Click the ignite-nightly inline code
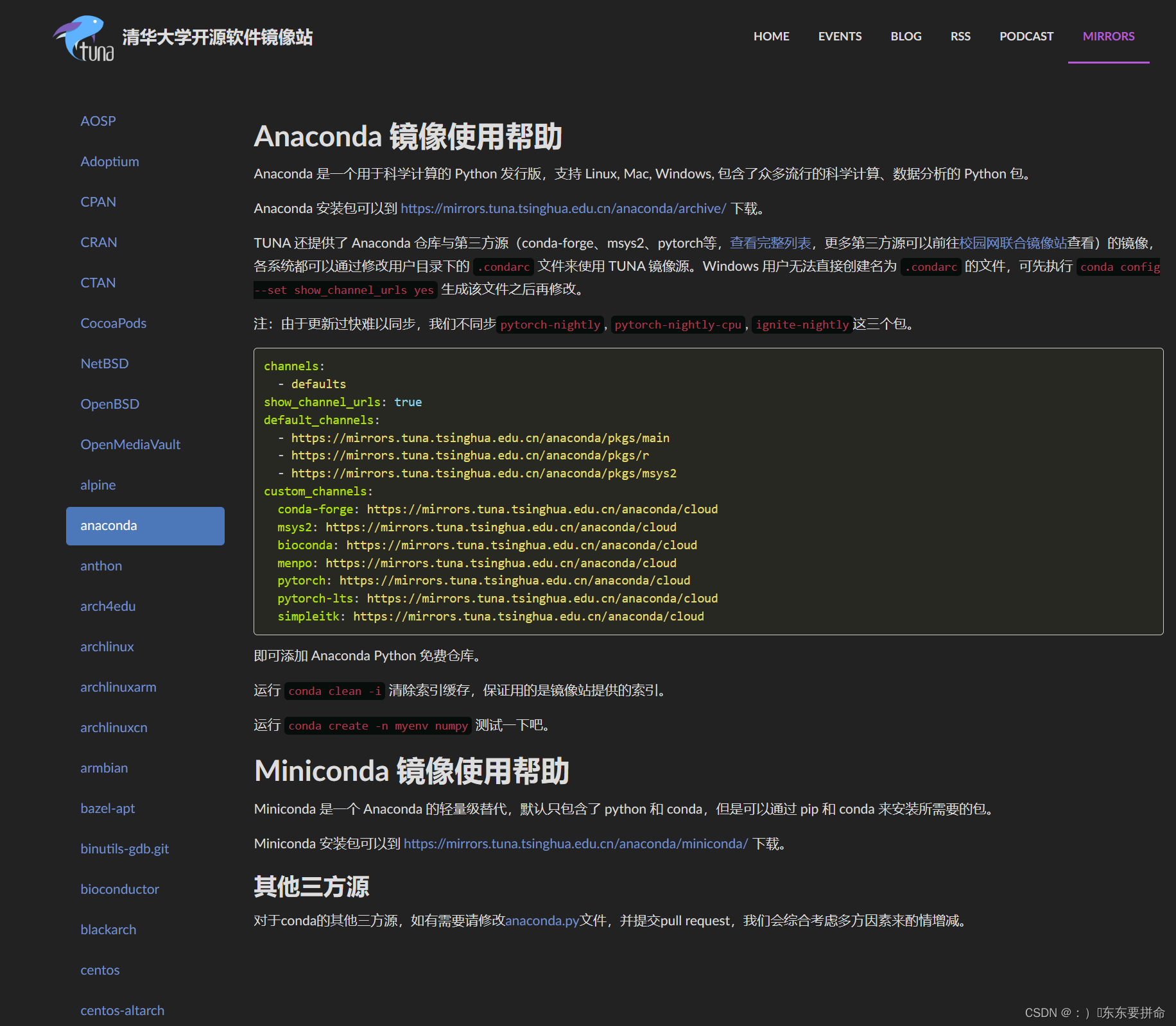Image resolution: width=1176 pixels, height=1026 pixels. 802,325
